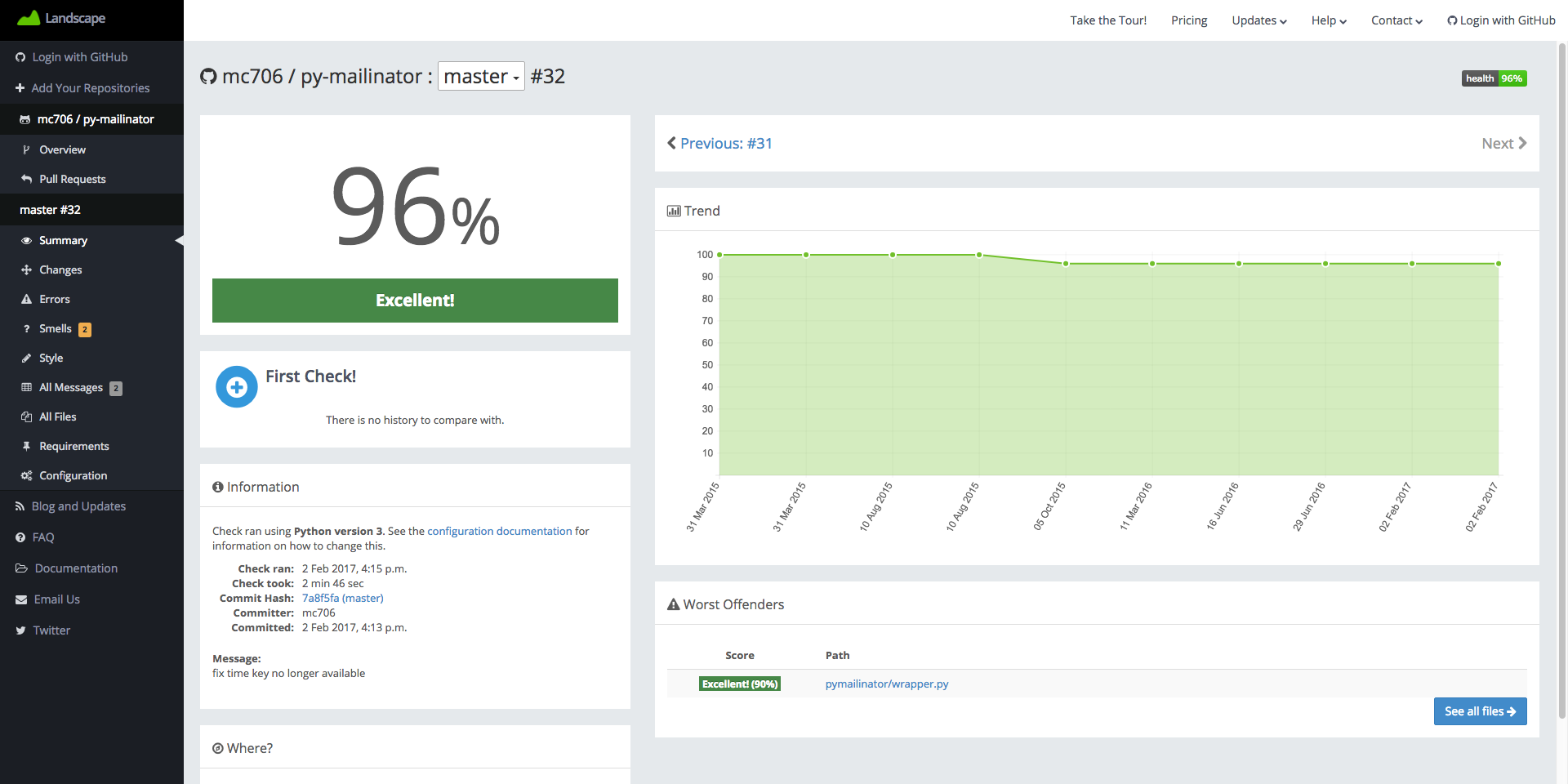This screenshot has height=784, width=1568.
Task: Open the configuration documentation link
Action: (500, 531)
